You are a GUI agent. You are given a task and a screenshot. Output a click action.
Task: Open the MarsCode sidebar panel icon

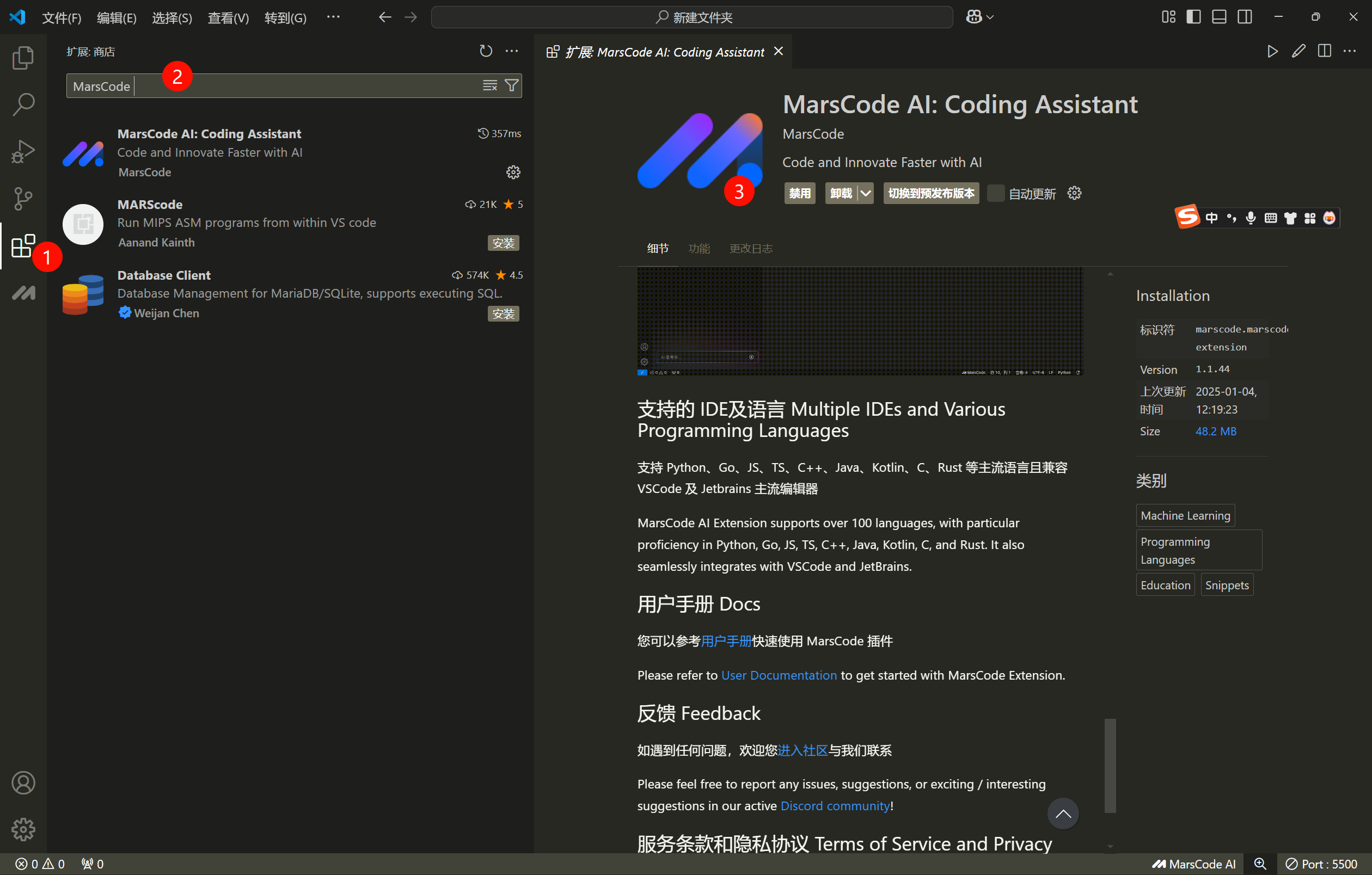(23, 293)
